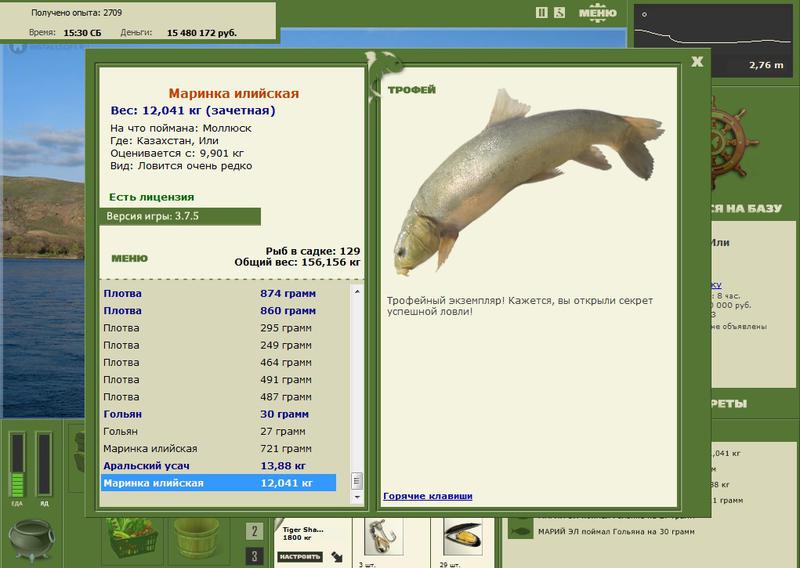Open the cooking cauldron icon
This screenshot has height=568, width=800.
coord(31,540)
